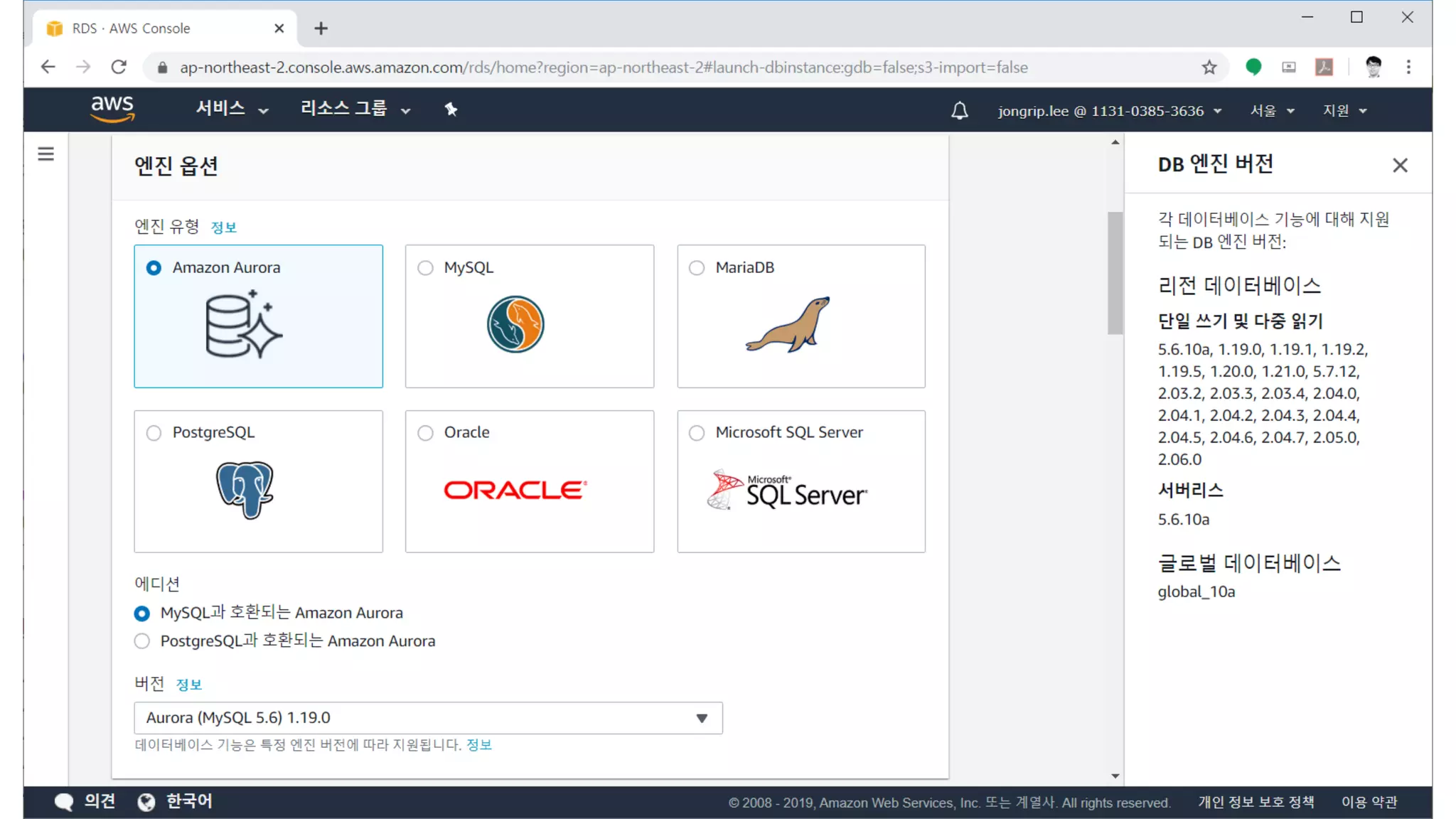Open the hamburger side navigation menu
The image size is (1456, 819).
point(46,154)
